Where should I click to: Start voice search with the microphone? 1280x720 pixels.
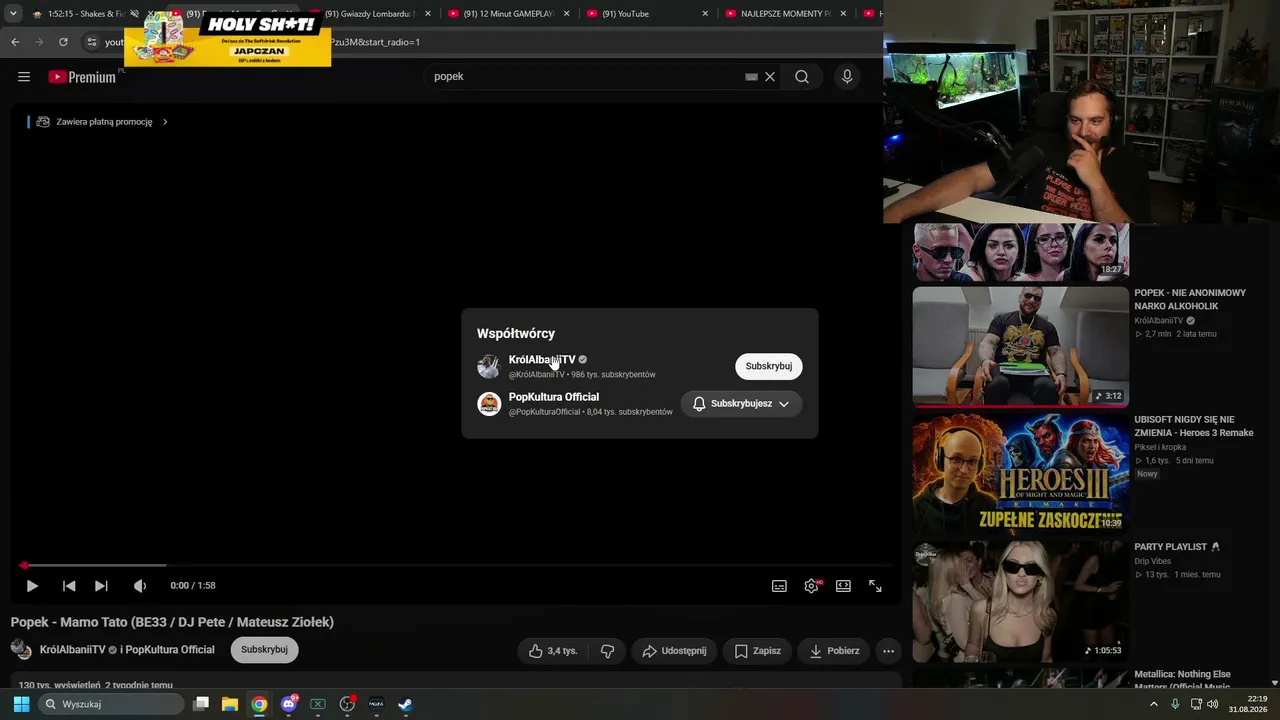pyautogui.click(x=847, y=77)
